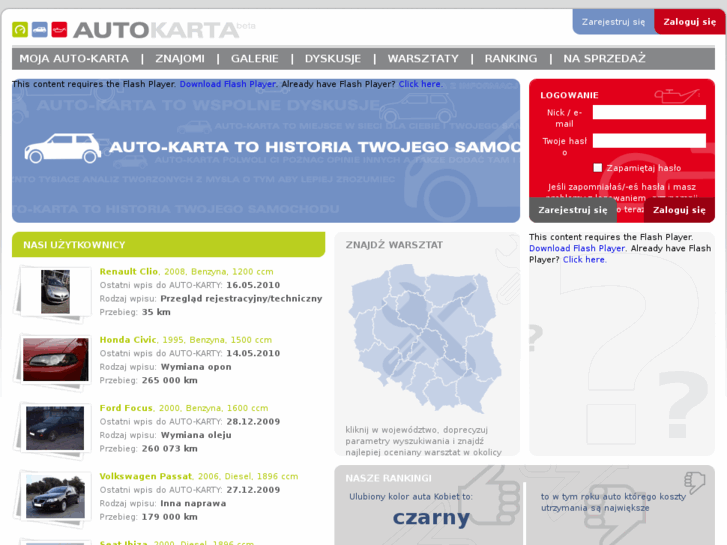Click the top Zaloguj się tab
Screen dimensions: 727x545
pos(690,22)
